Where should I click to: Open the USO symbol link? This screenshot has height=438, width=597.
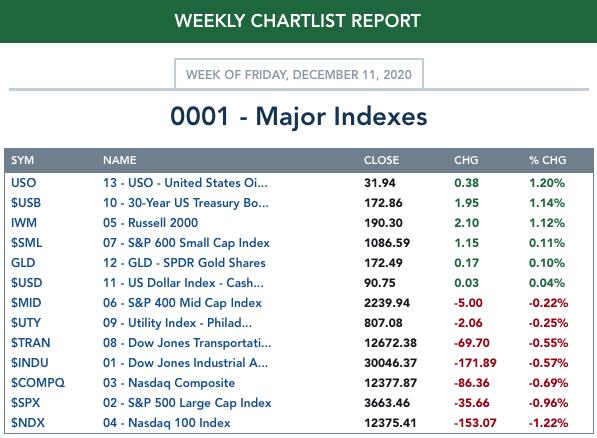[24, 183]
